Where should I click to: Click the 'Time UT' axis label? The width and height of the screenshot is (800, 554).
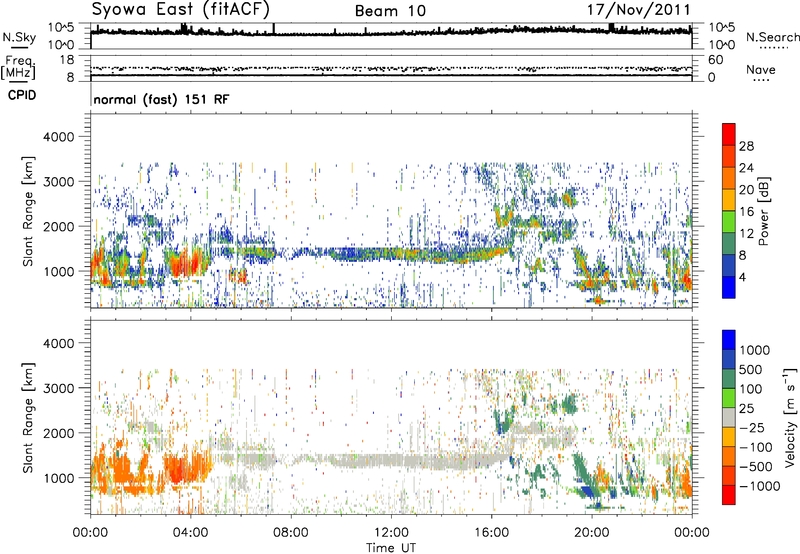(x=391, y=548)
